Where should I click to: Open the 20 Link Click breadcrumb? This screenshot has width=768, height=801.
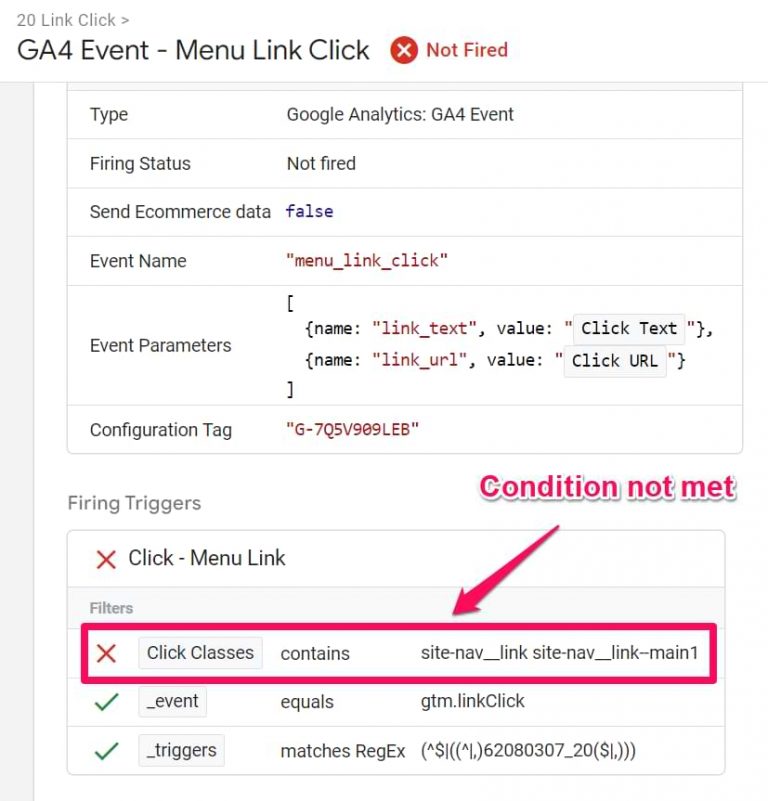tap(63, 19)
